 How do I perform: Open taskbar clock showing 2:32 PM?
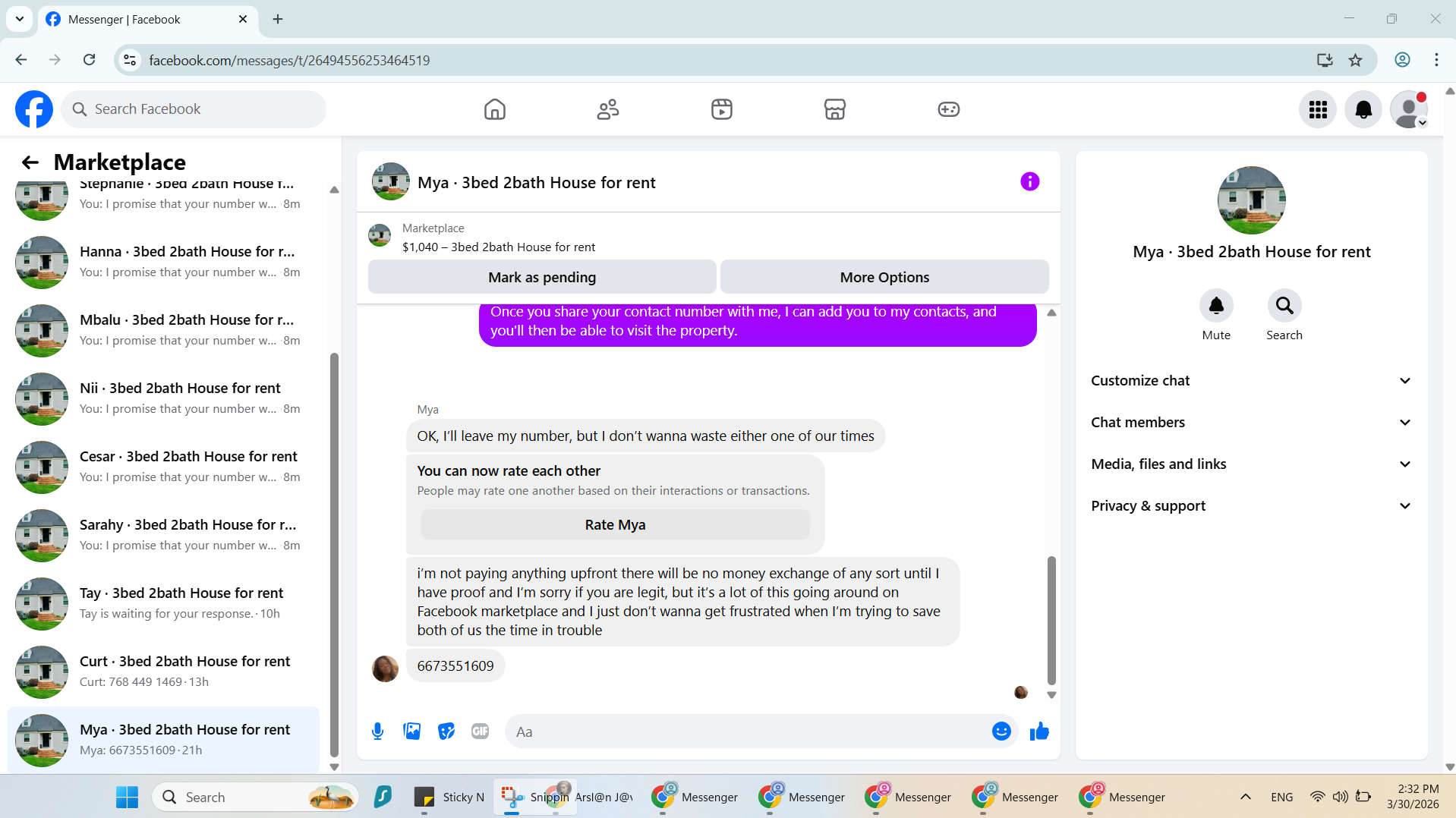click(x=1413, y=797)
